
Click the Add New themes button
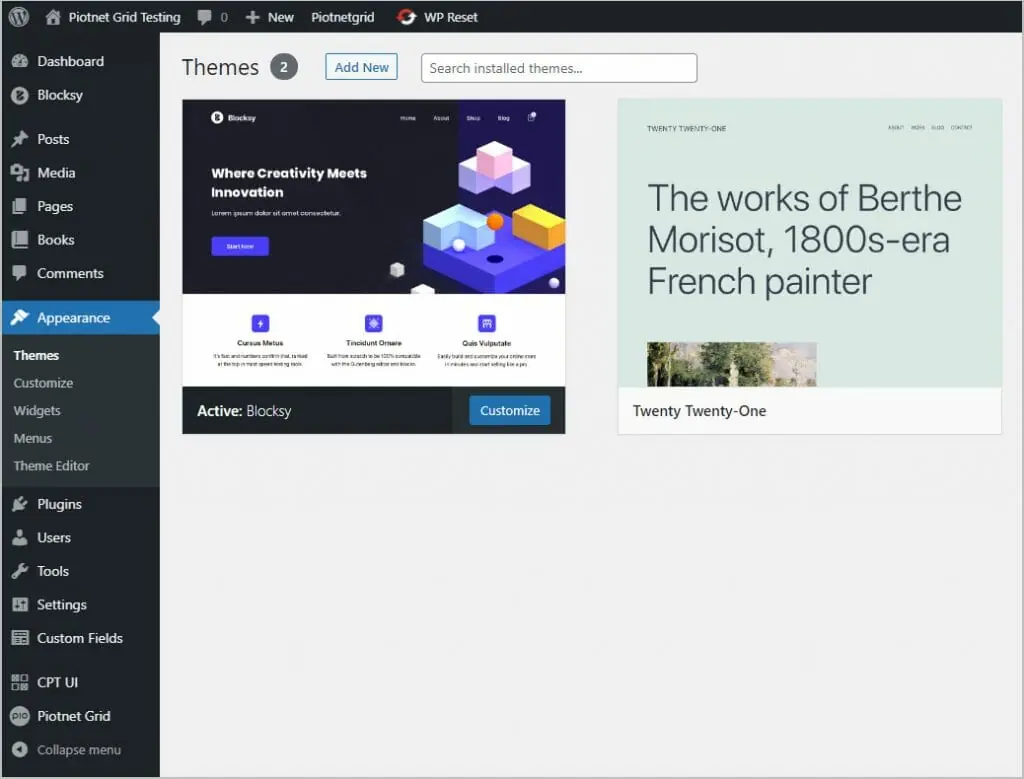coord(361,67)
